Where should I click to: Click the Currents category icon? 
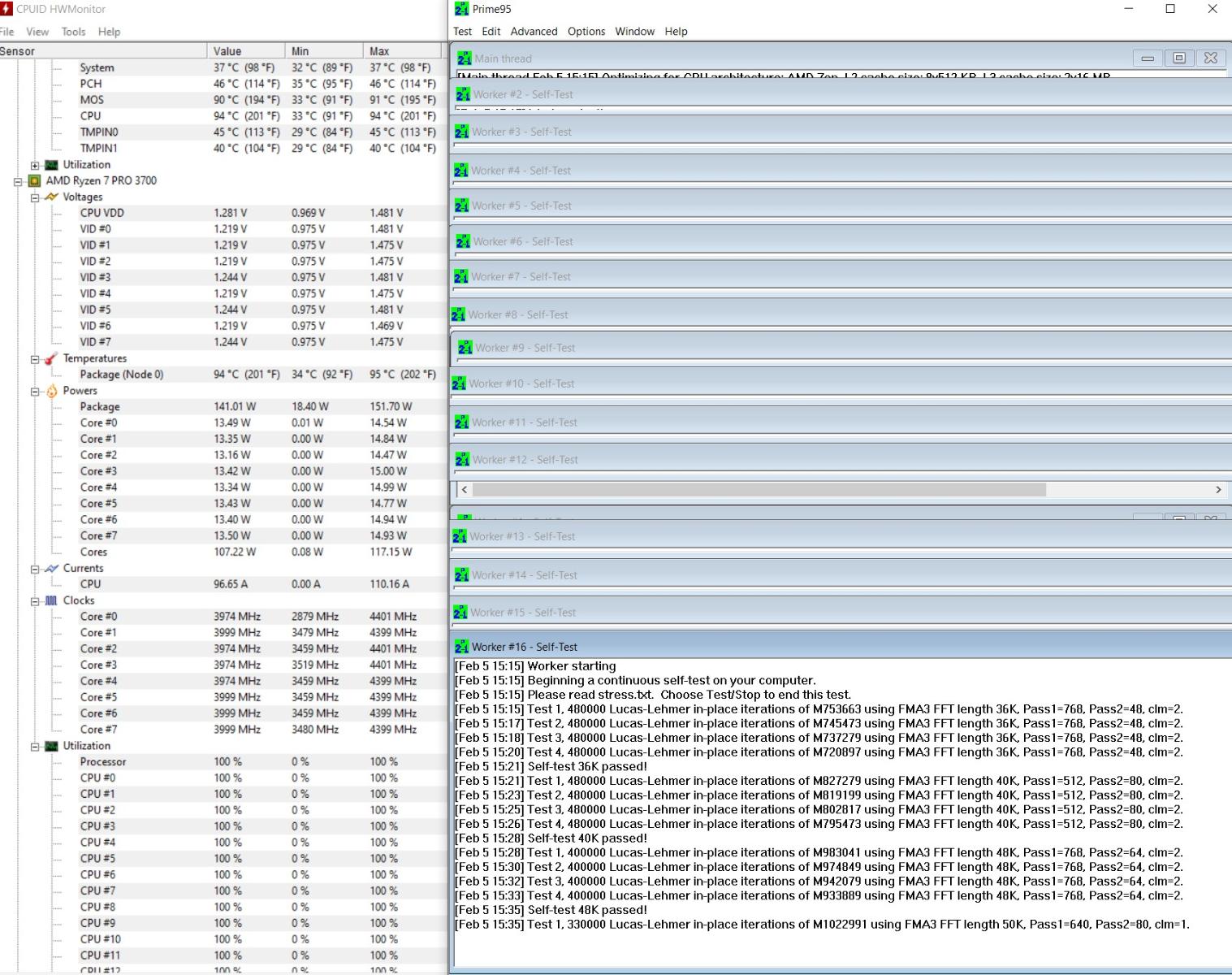52,568
